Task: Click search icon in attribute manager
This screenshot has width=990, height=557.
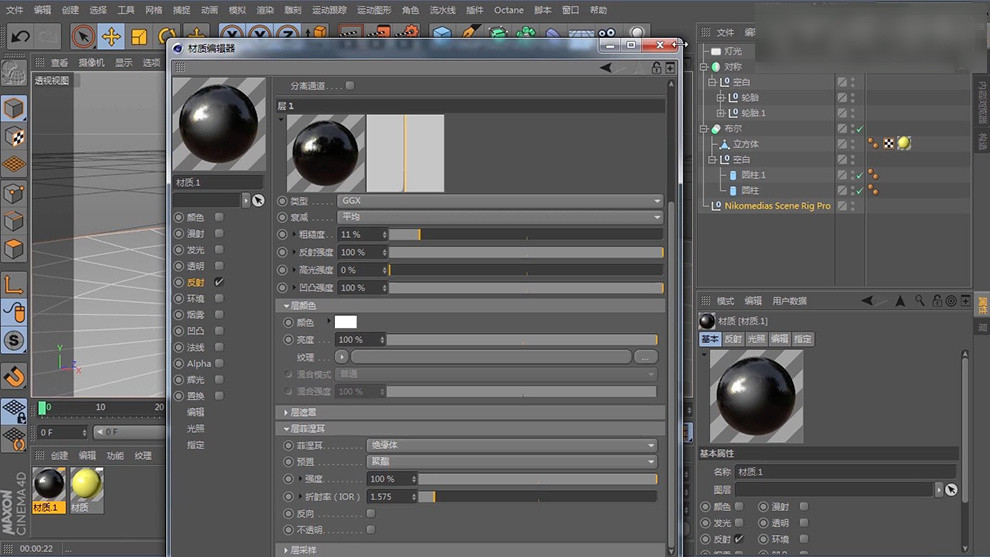Action: [x=920, y=301]
